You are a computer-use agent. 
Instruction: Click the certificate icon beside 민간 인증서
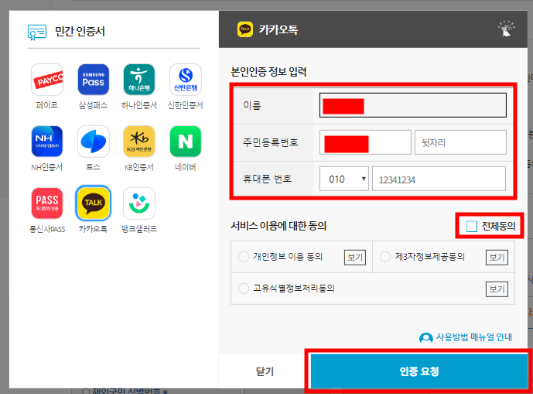coord(37,32)
